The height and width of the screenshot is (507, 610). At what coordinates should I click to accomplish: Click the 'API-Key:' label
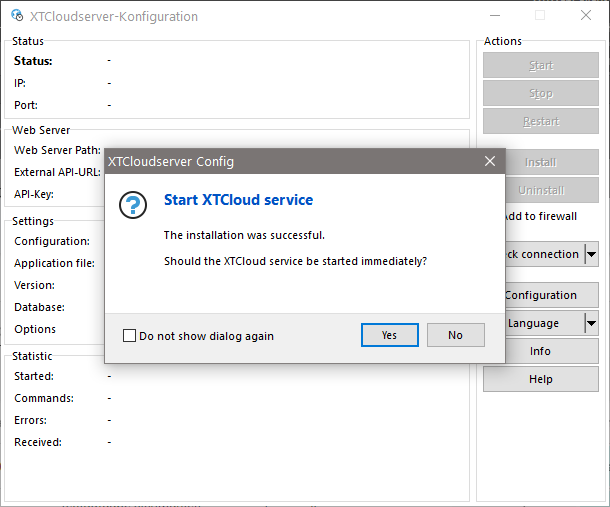(34, 194)
